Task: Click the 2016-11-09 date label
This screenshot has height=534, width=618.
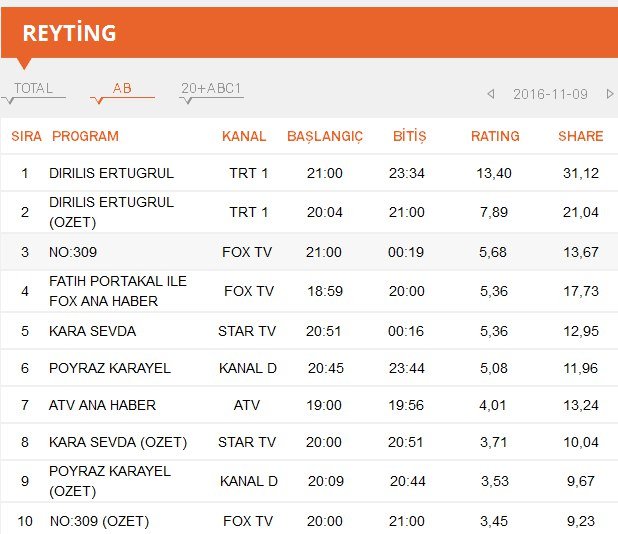Action: click(550, 94)
